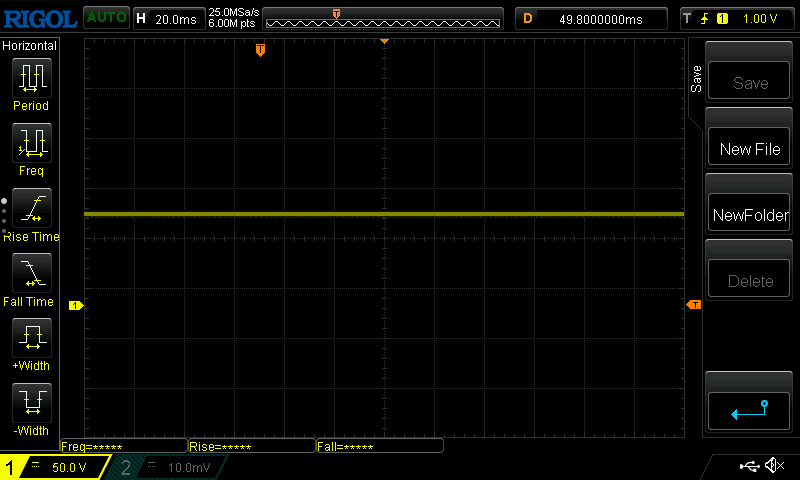Click the trigger position T marker on waveform

(260, 50)
